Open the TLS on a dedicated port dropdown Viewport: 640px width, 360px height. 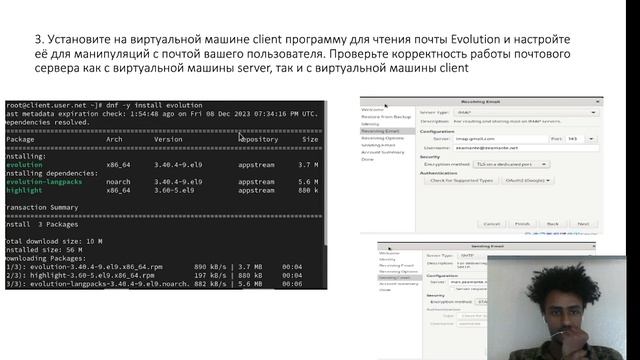coord(511,164)
